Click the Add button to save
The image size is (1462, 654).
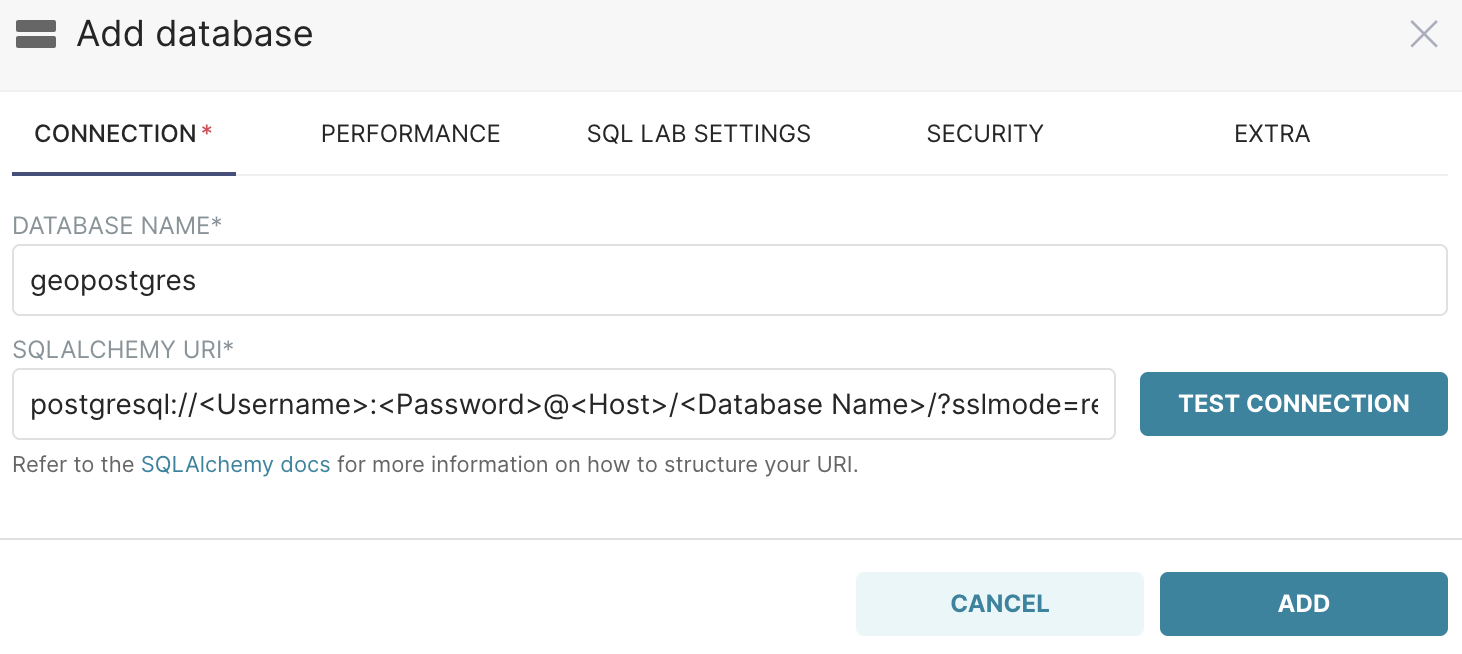coord(1303,603)
